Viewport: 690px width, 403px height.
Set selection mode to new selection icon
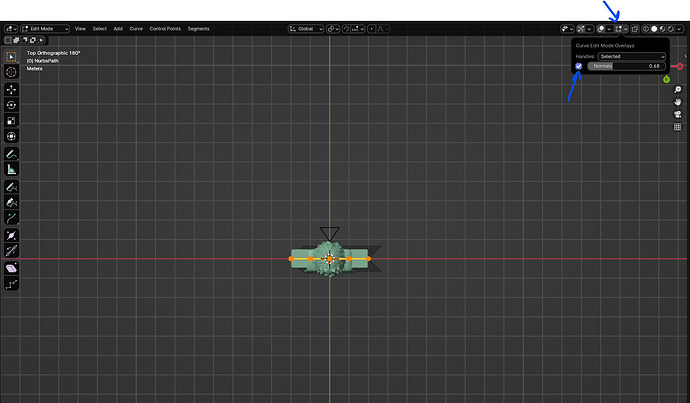(x=8, y=40)
